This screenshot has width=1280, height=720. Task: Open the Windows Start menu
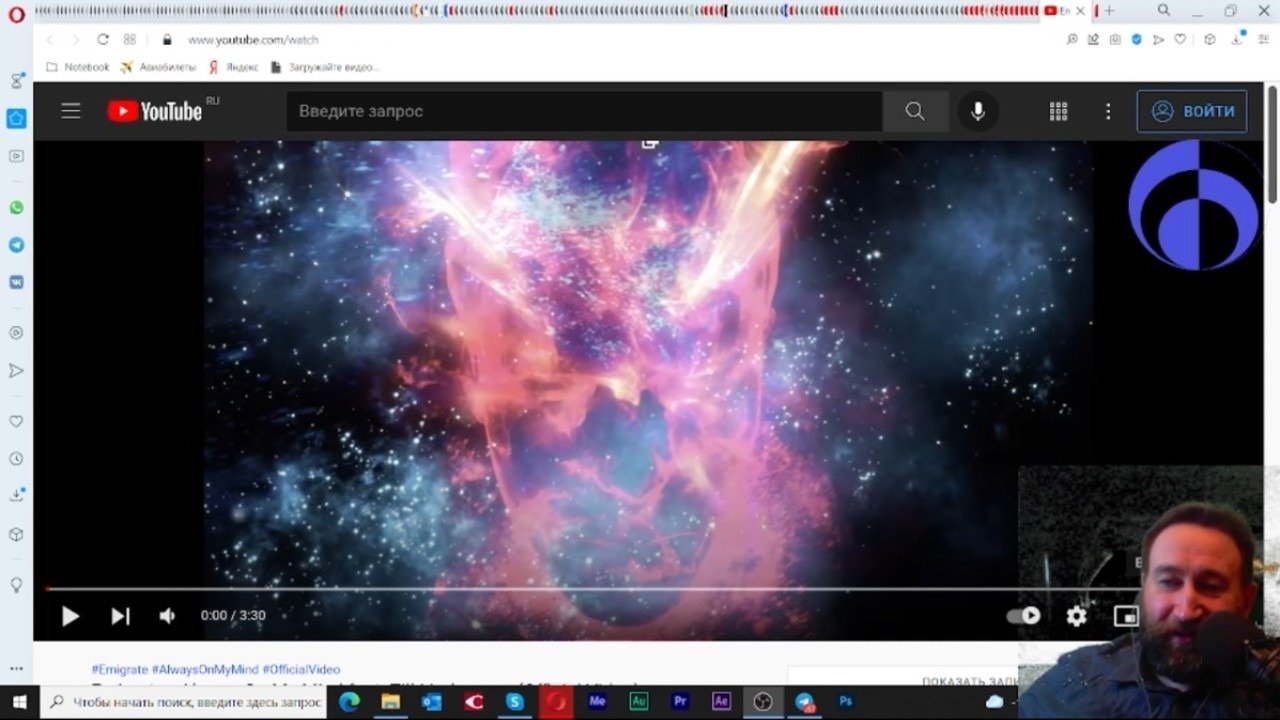pyautogui.click(x=19, y=702)
